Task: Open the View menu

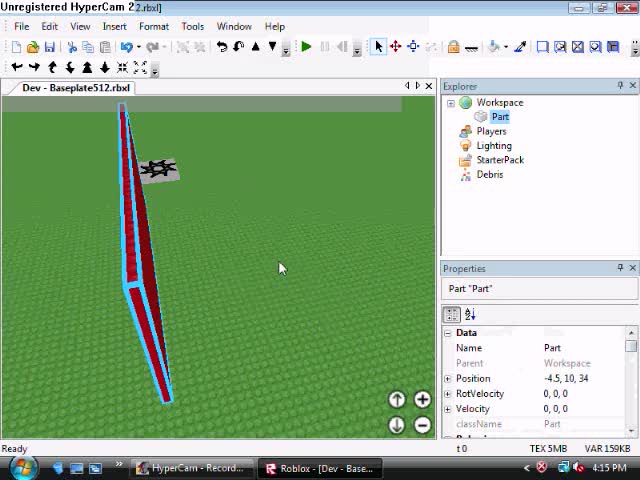Action: (80, 27)
